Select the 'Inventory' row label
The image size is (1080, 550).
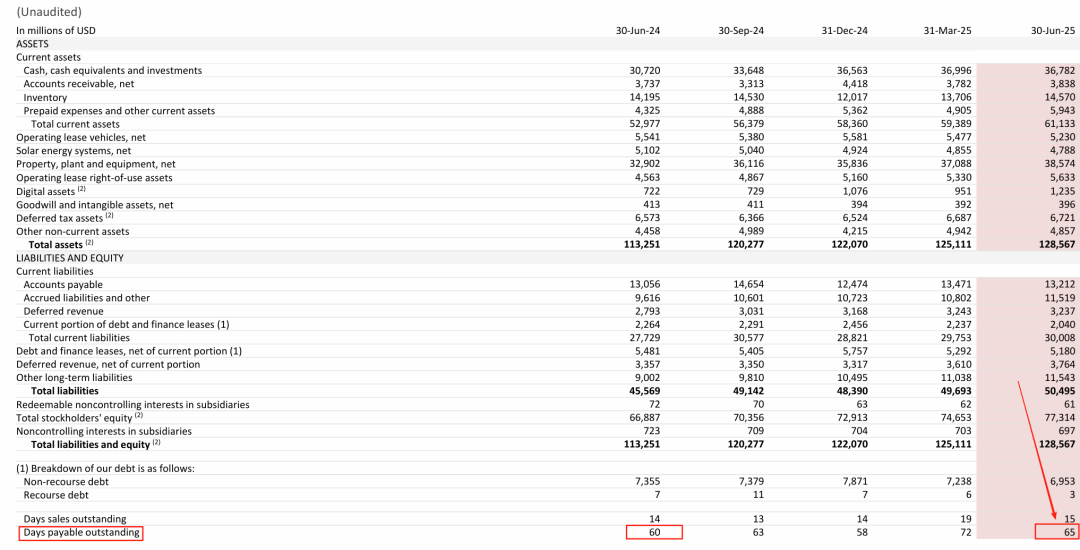tap(45, 97)
